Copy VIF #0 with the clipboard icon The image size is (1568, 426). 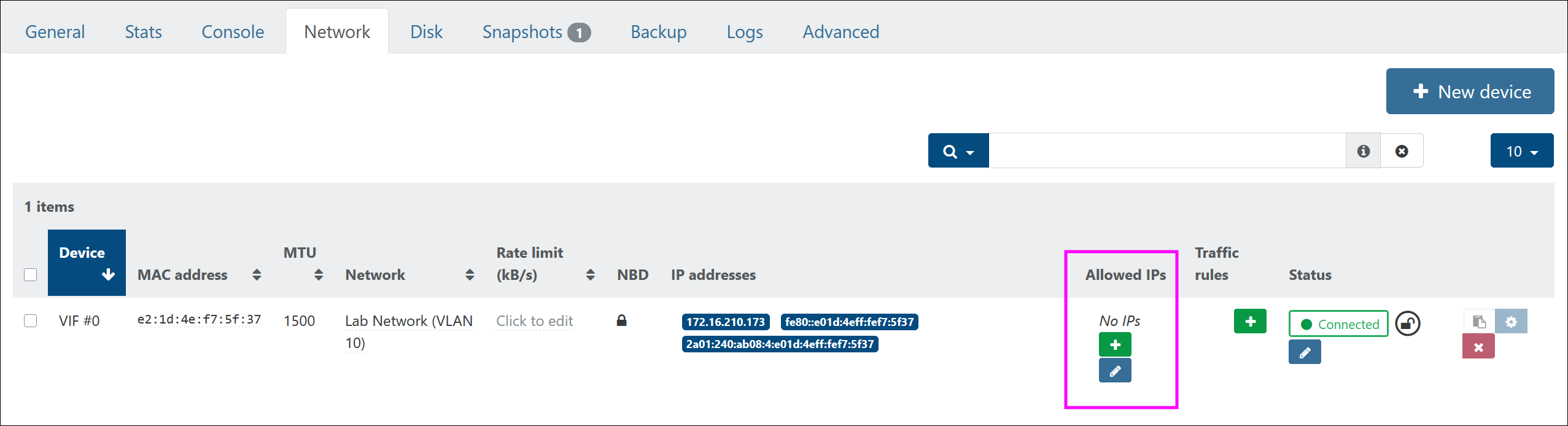[1479, 321]
